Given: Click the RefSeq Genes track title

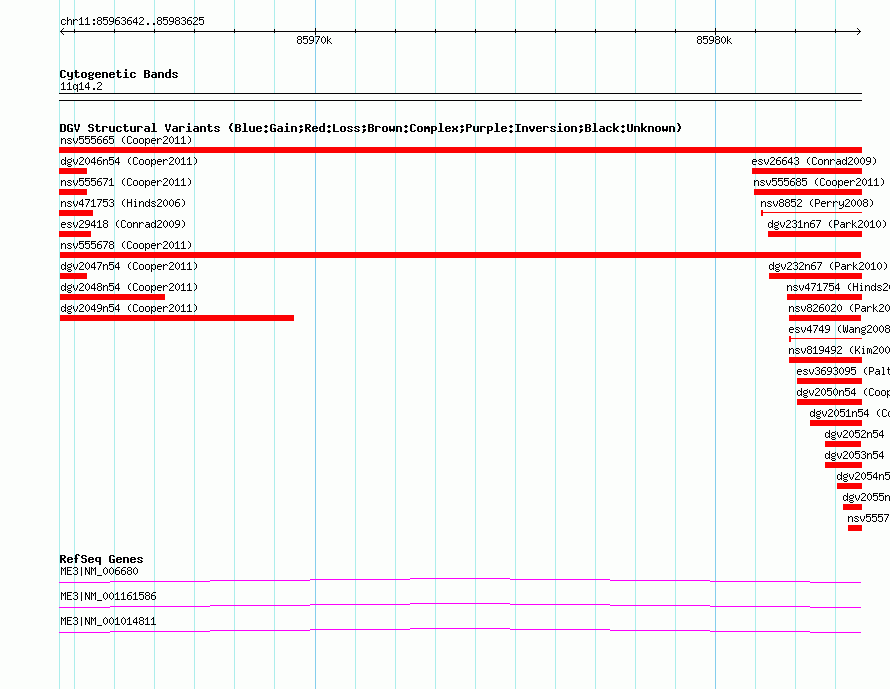Looking at the screenshot, I should point(101,559).
